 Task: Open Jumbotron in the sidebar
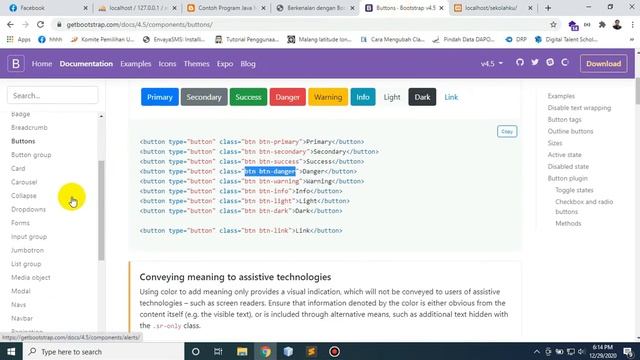tap(27, 250)
